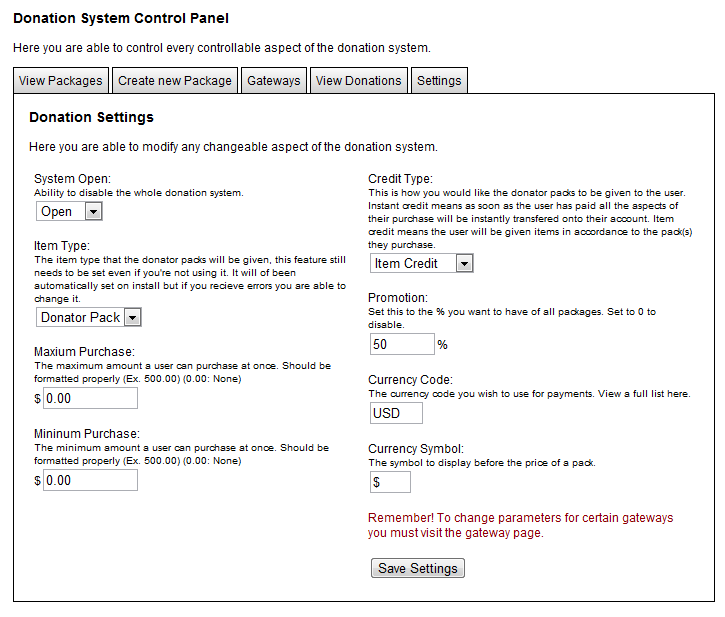Click the Donation System Control Panel title

click(121, 18)
